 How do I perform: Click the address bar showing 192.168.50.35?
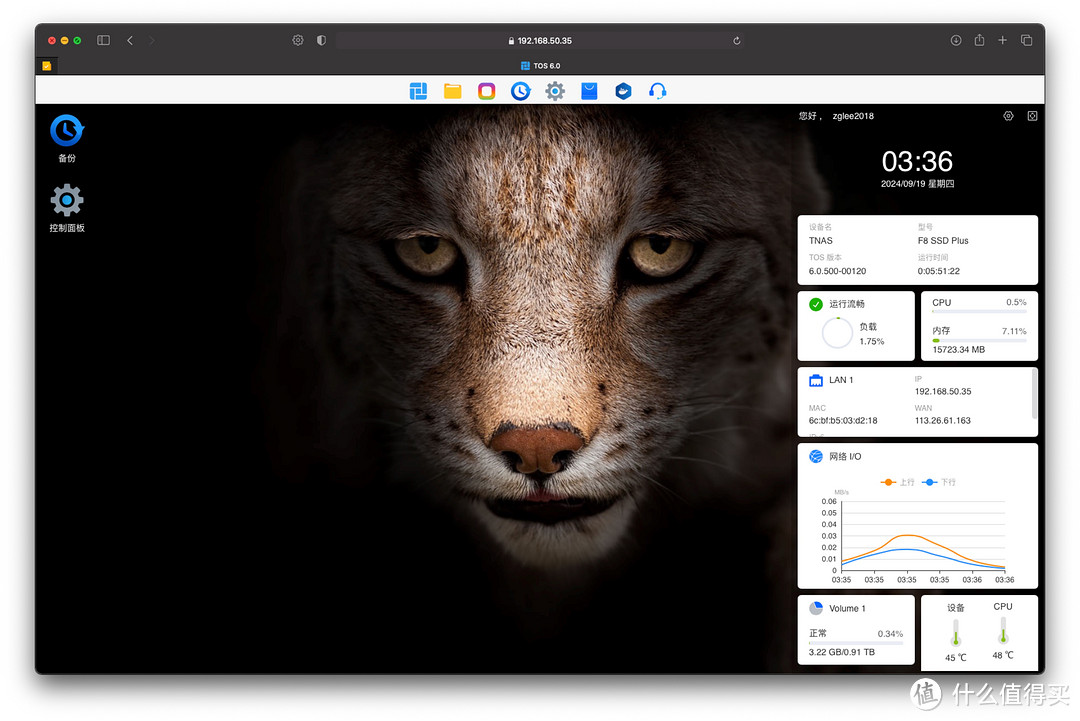(x=540, y=41)
